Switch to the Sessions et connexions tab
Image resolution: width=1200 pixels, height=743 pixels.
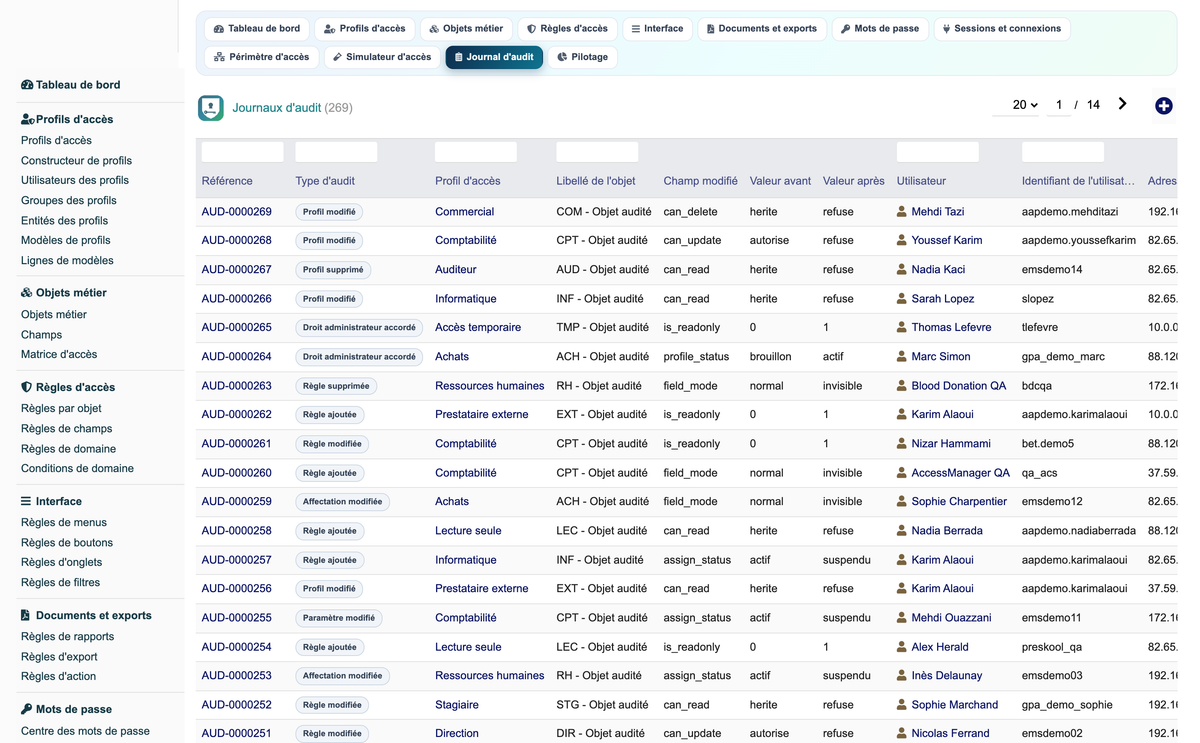(x=1003, y=29)
